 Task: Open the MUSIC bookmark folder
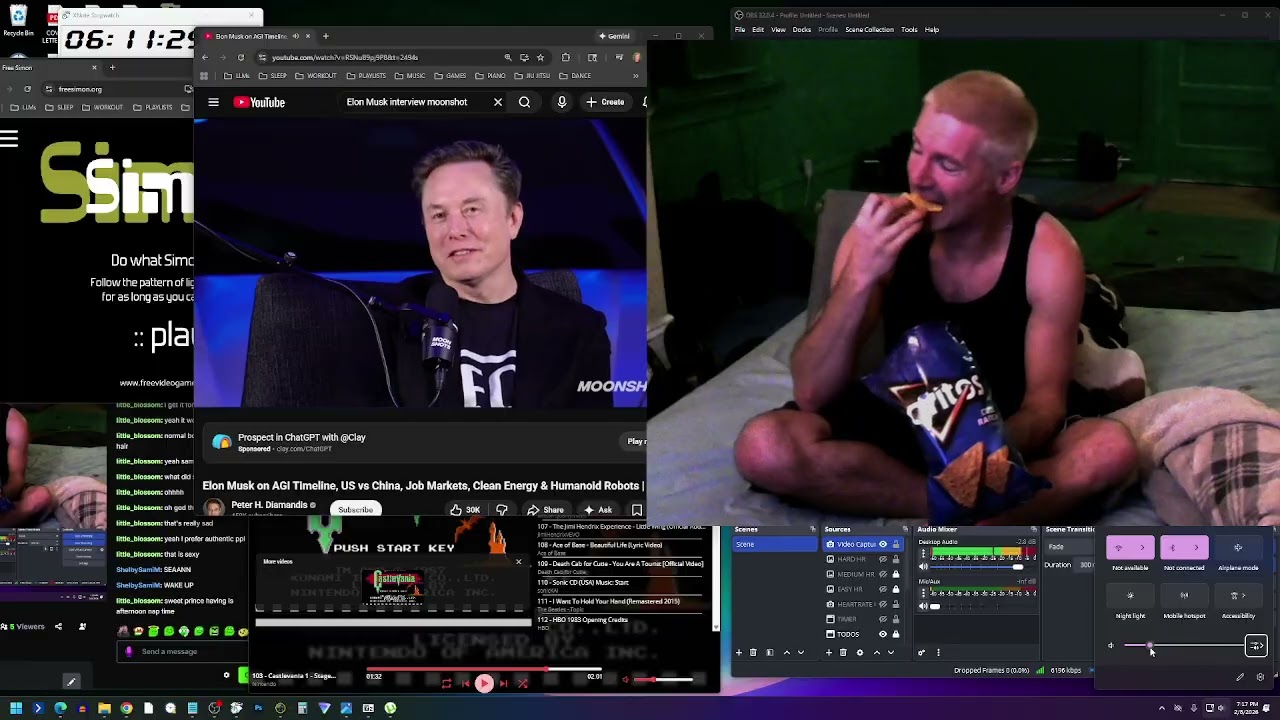410,76
